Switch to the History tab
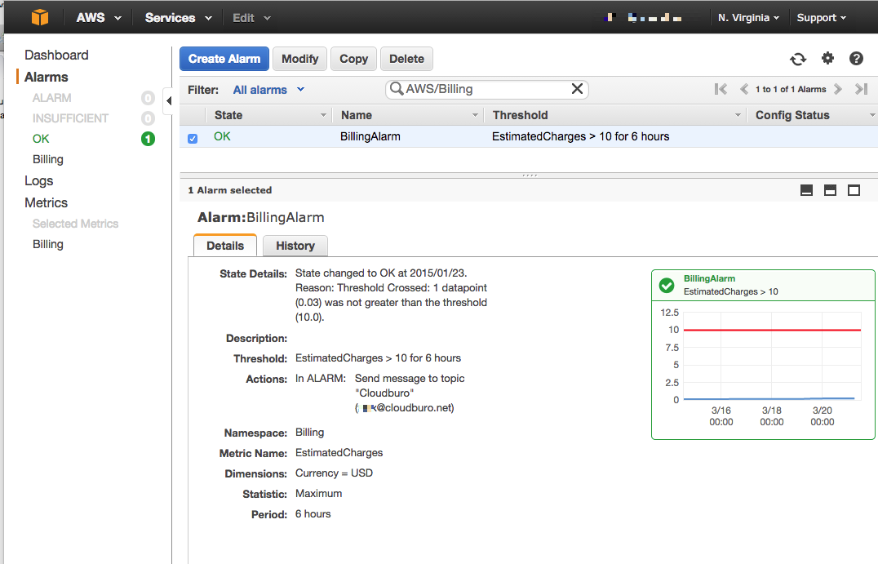This screenshot has width=878, height=564. click(295, 245)
